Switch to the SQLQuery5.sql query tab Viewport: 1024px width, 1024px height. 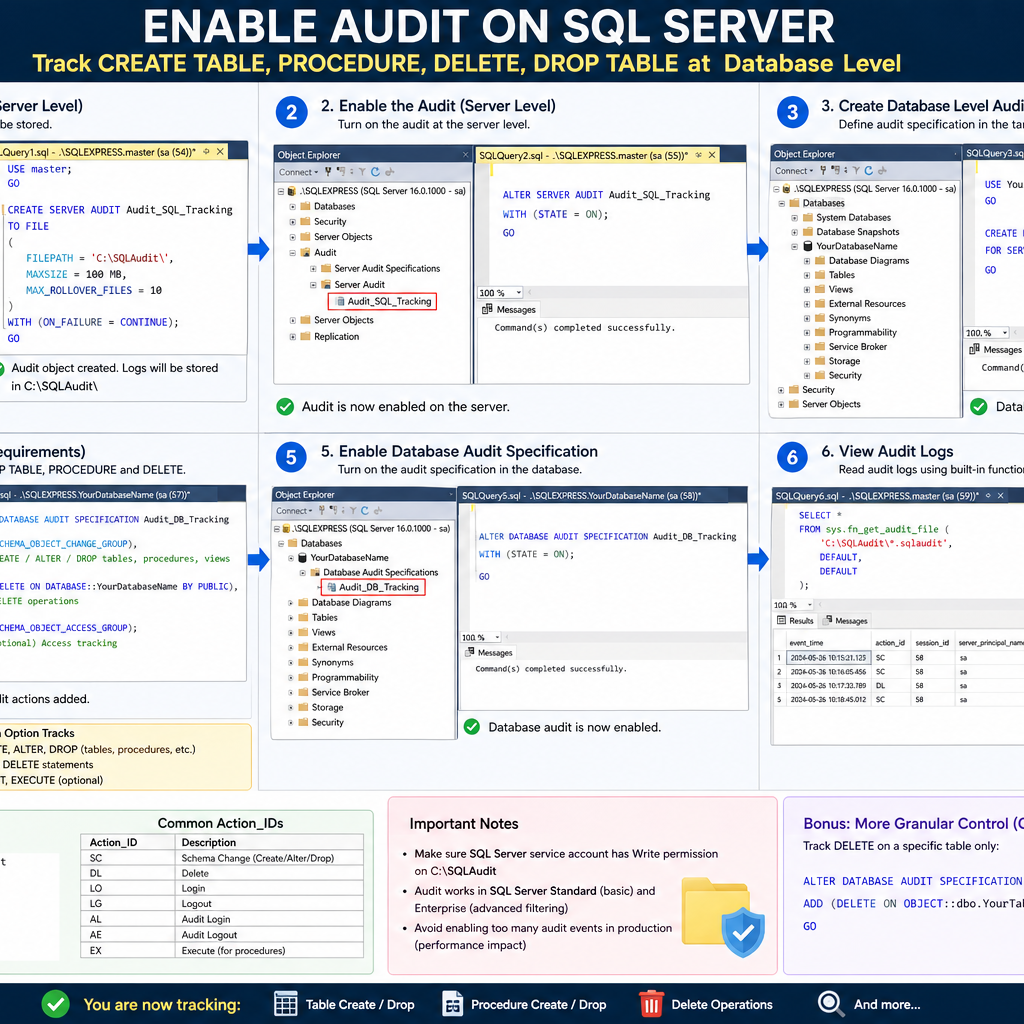click(x=581, y=496)
